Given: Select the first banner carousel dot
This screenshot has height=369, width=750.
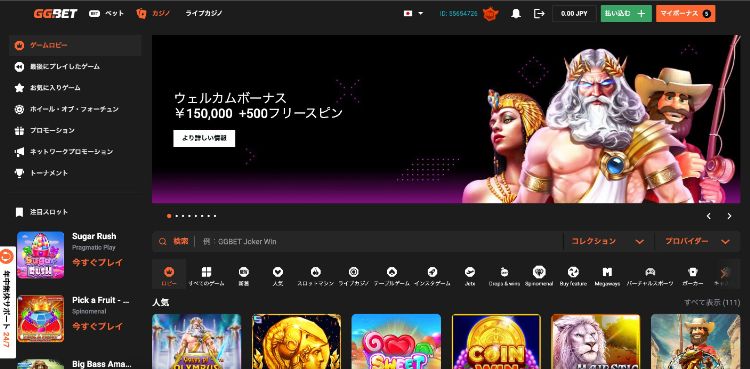Looking at the screenshot, I should coord(169,216).
